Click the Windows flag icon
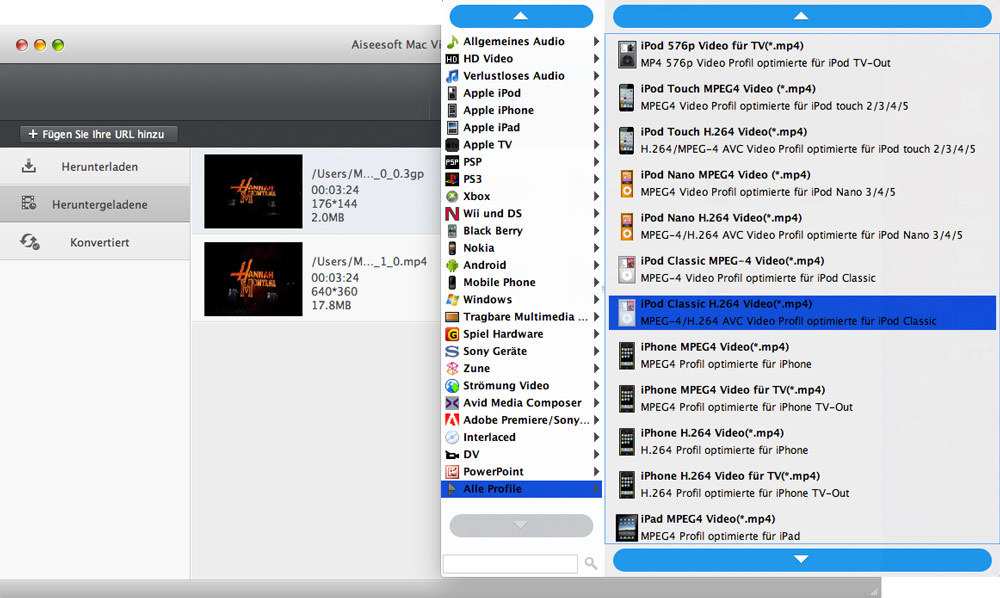Image resolution: width=1000 pixels, height=598 pixels. coord(452,300)
